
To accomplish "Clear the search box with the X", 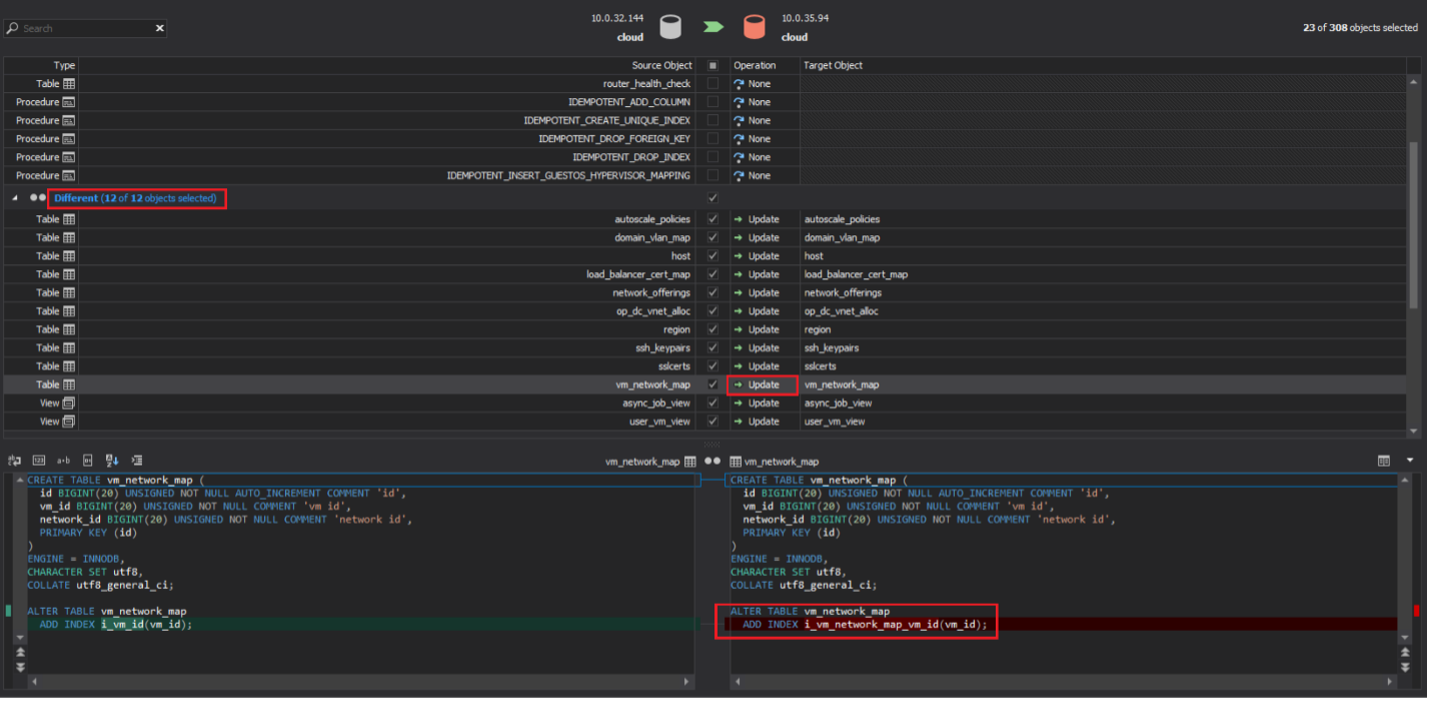I will click(x=159, y=28).
